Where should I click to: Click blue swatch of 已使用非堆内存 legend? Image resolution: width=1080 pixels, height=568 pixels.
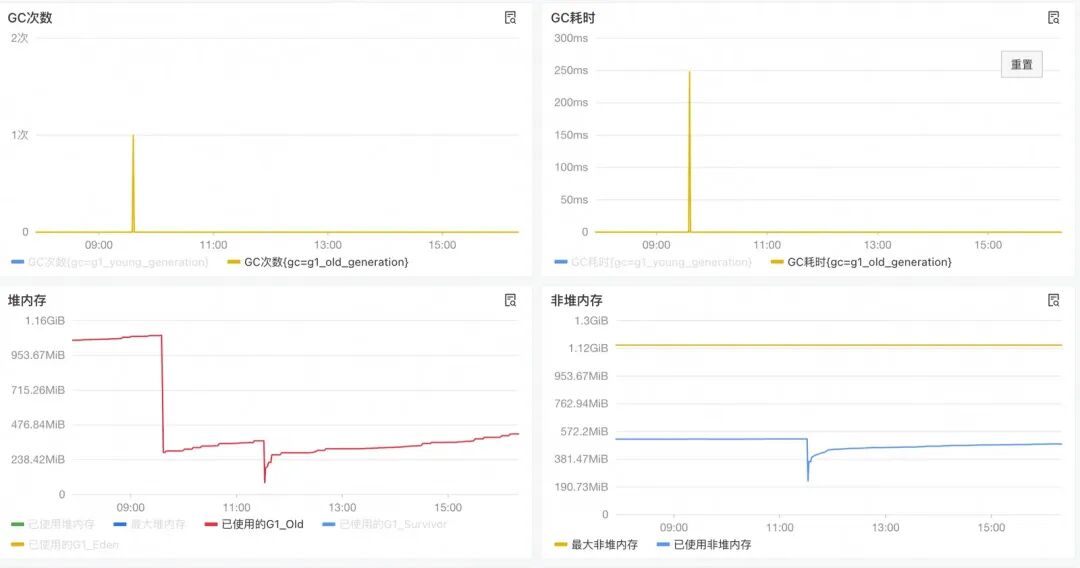coord(663,545)
